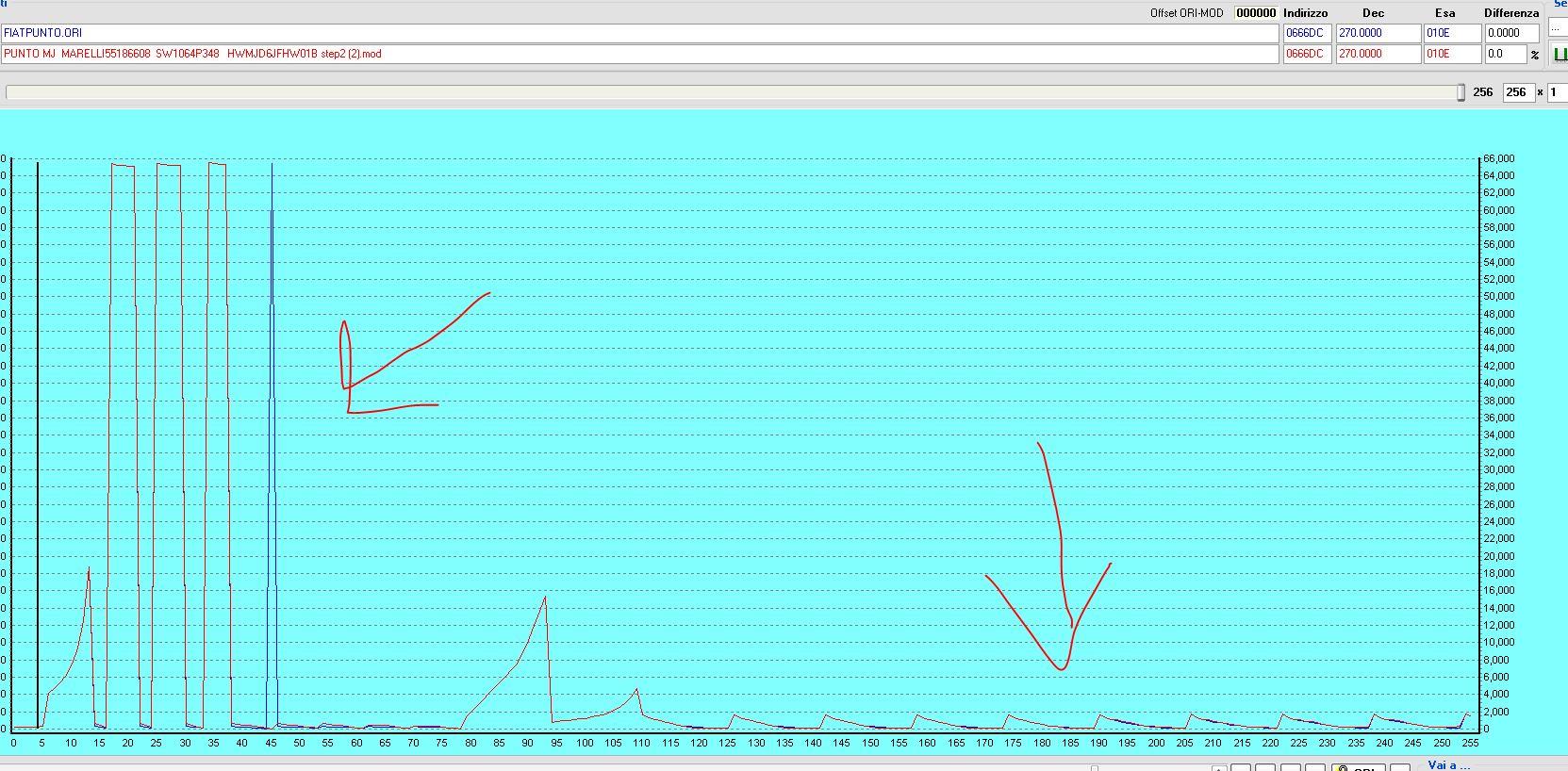Click the black cursor line in graph

(x=38, y=443)
